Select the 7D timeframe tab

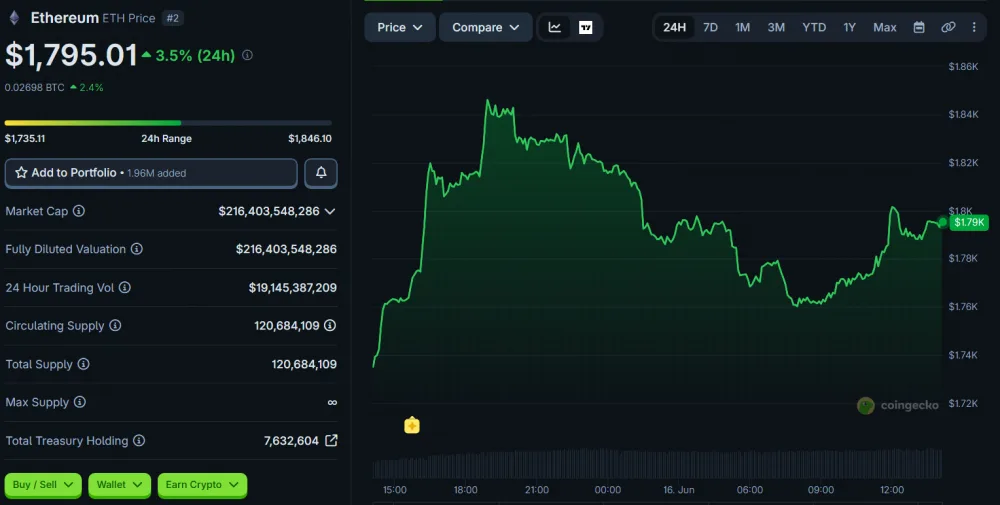710,27
